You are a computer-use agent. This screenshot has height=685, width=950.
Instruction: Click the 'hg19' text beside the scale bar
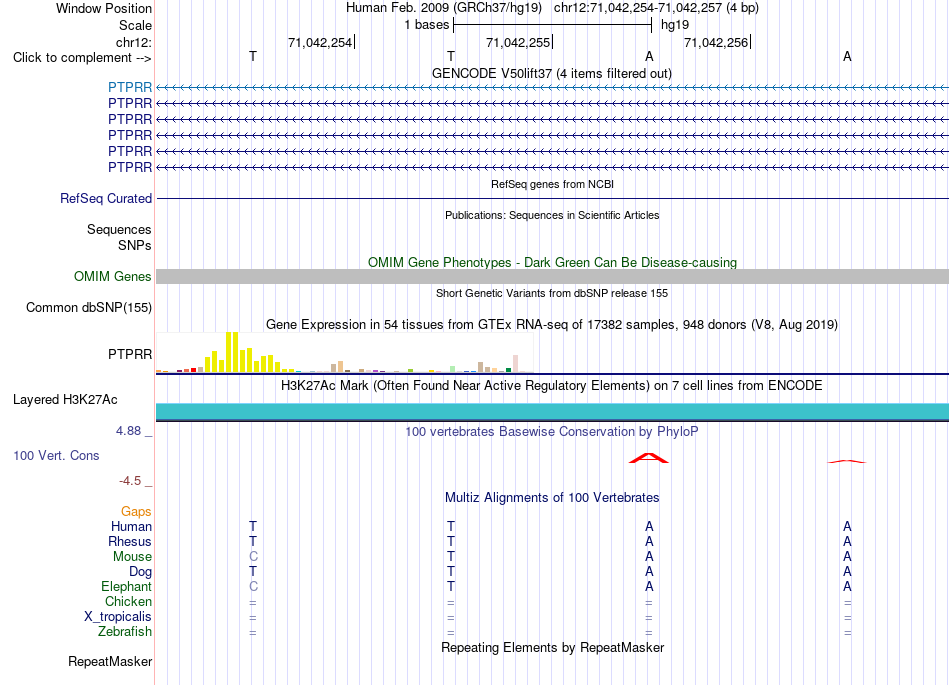(x=675, y=25)
